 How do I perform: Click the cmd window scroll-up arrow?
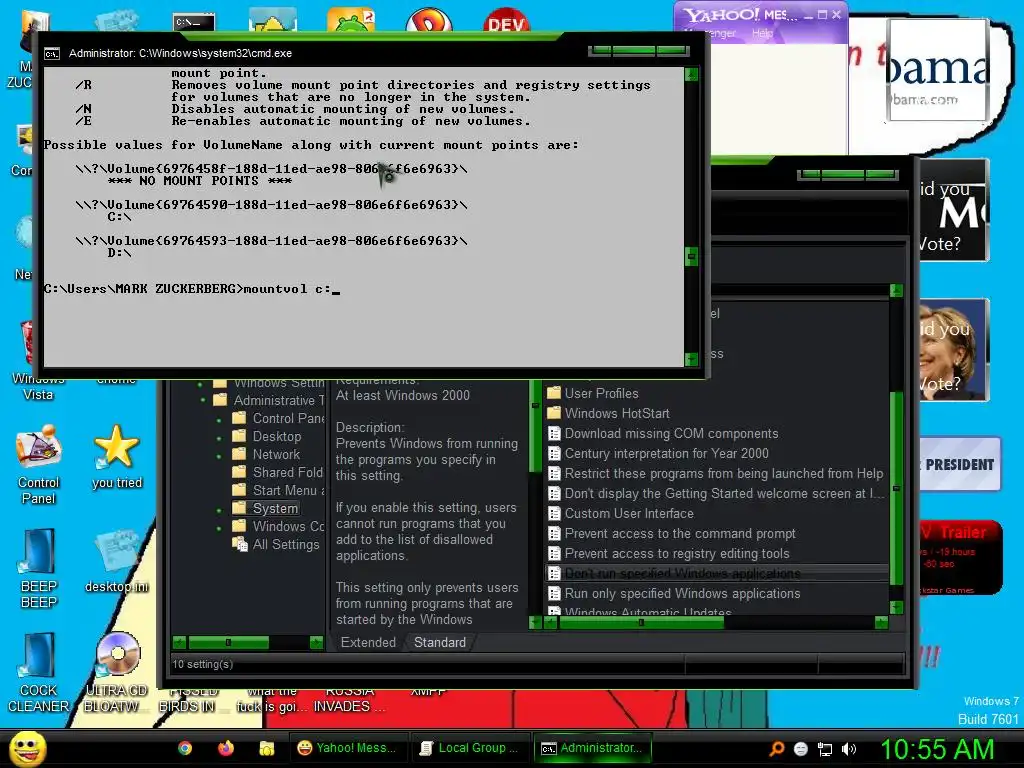pyautogui.click(x=692, y=74)
